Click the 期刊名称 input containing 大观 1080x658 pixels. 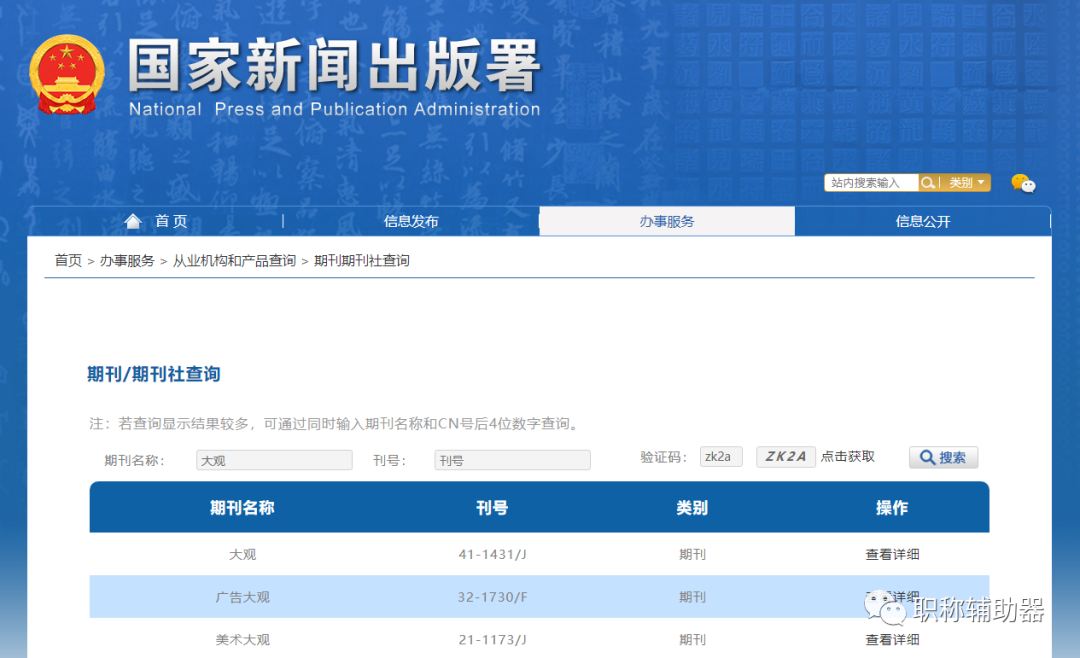274,460
